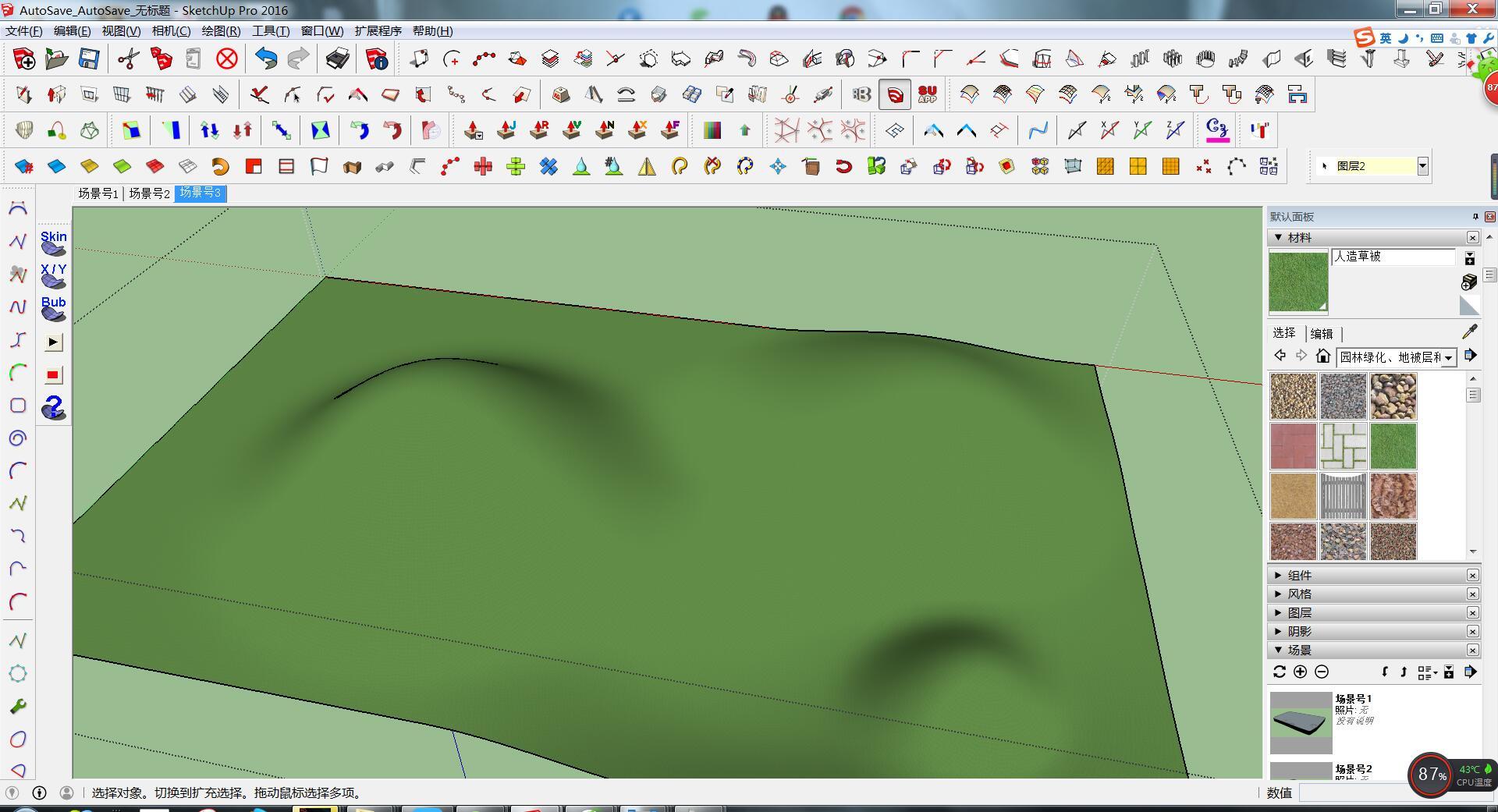Select the red brick paving material swatch
This screenshot has height=812, width=1498.
pyautogui.click(x=1293, y=446)
